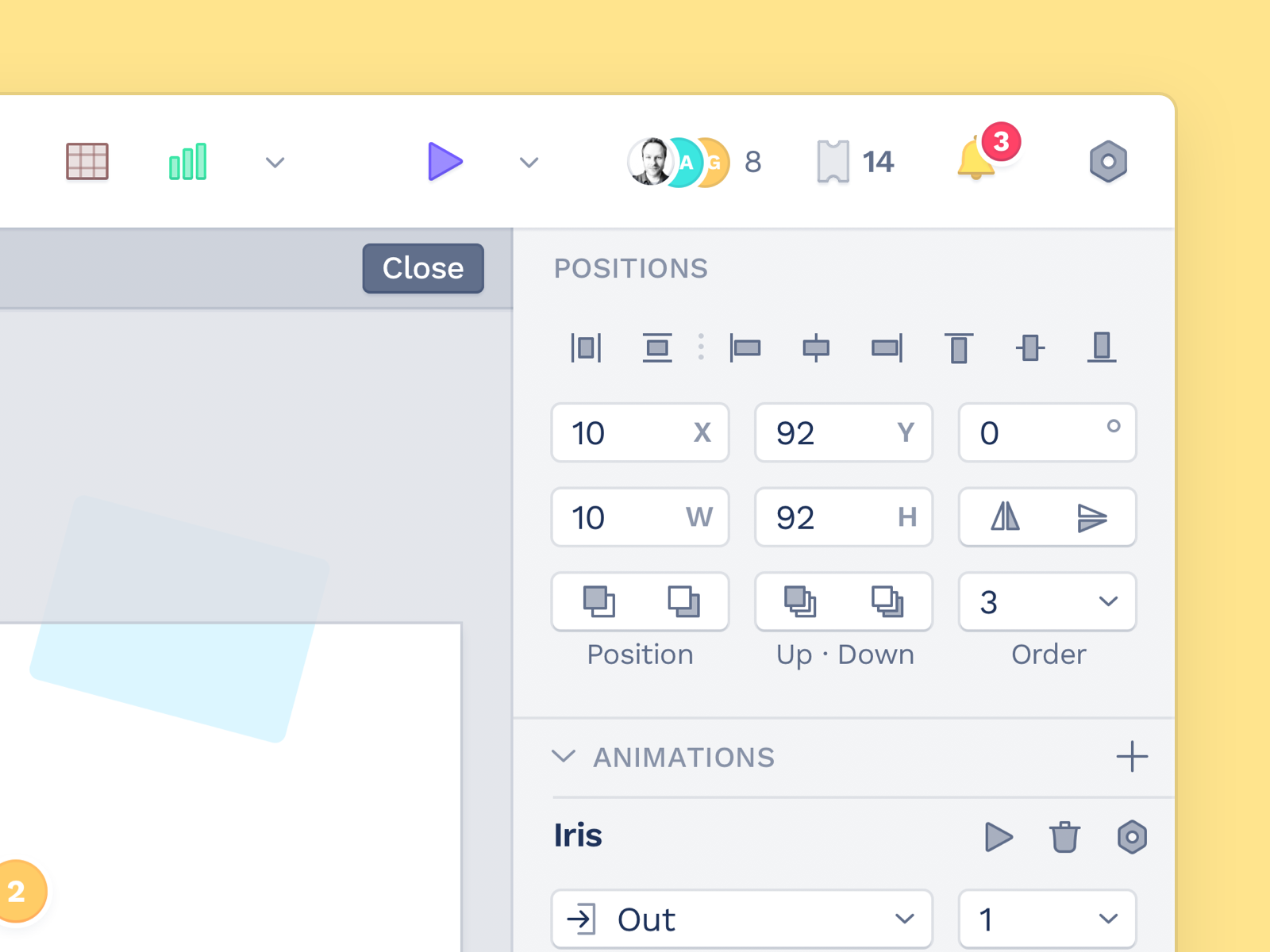The width and height of the screenshot is (1270, 952).
Task: Distribute horizontally icon
Action: click(x=587, y=347)
